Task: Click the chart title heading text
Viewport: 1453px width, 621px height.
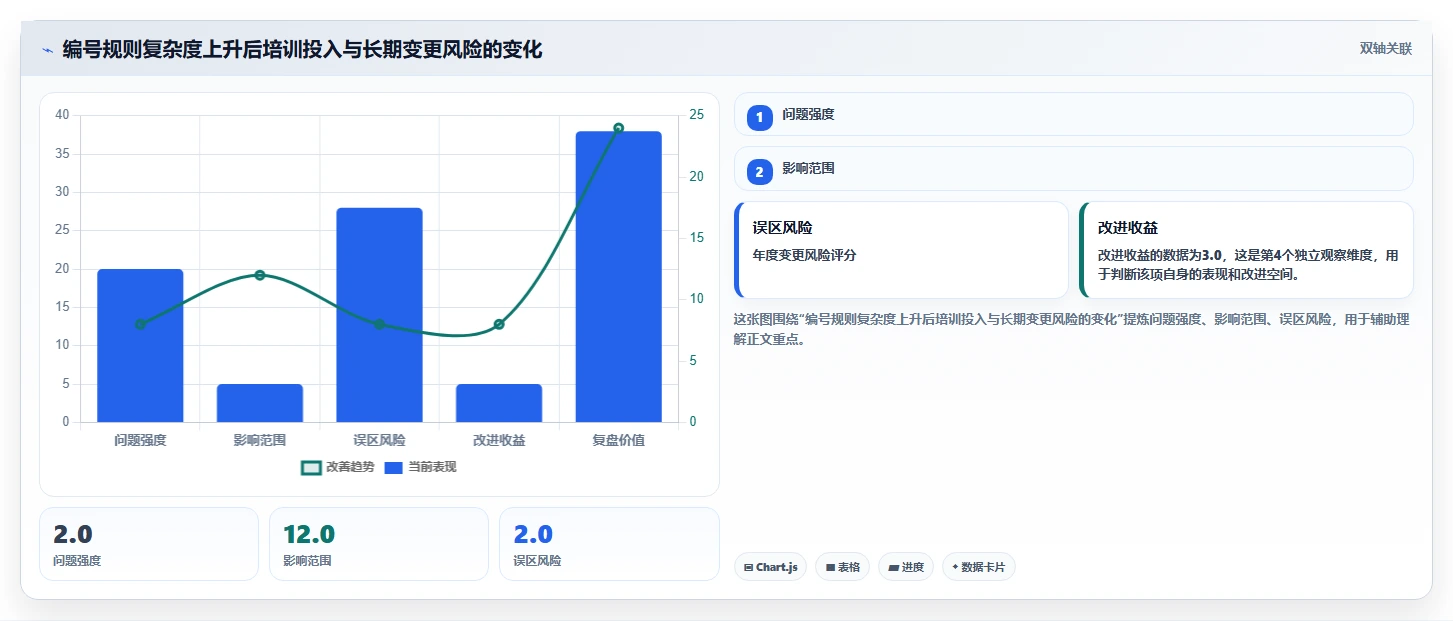Action: [x=302, y=49]
